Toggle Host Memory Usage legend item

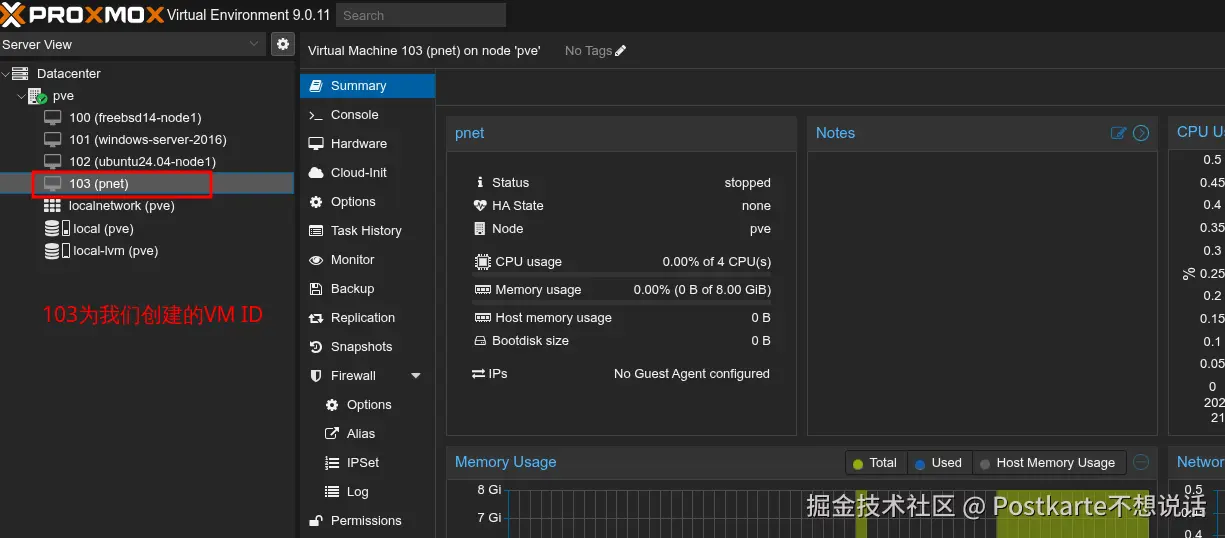(x=1047, y=463)
